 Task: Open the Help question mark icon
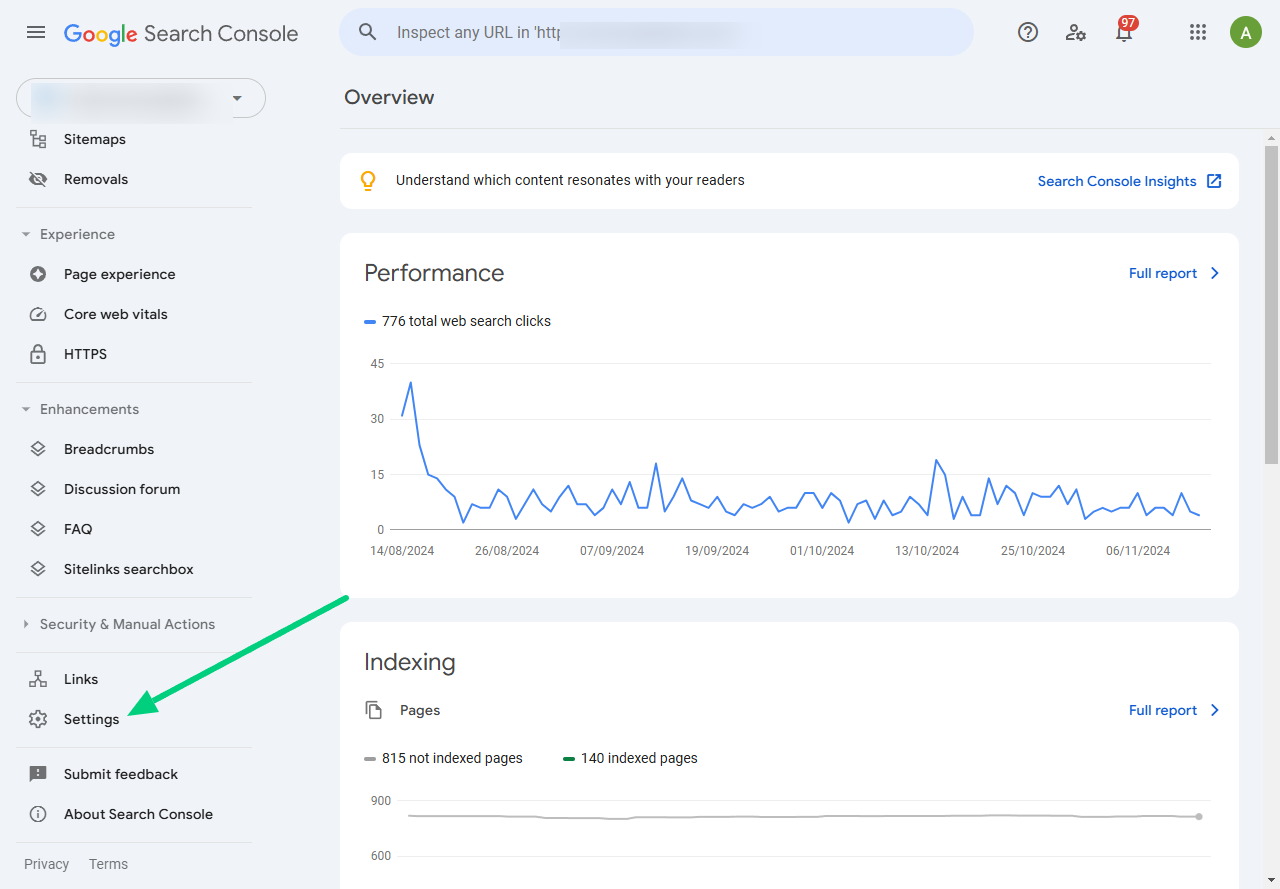[1028, 32]
